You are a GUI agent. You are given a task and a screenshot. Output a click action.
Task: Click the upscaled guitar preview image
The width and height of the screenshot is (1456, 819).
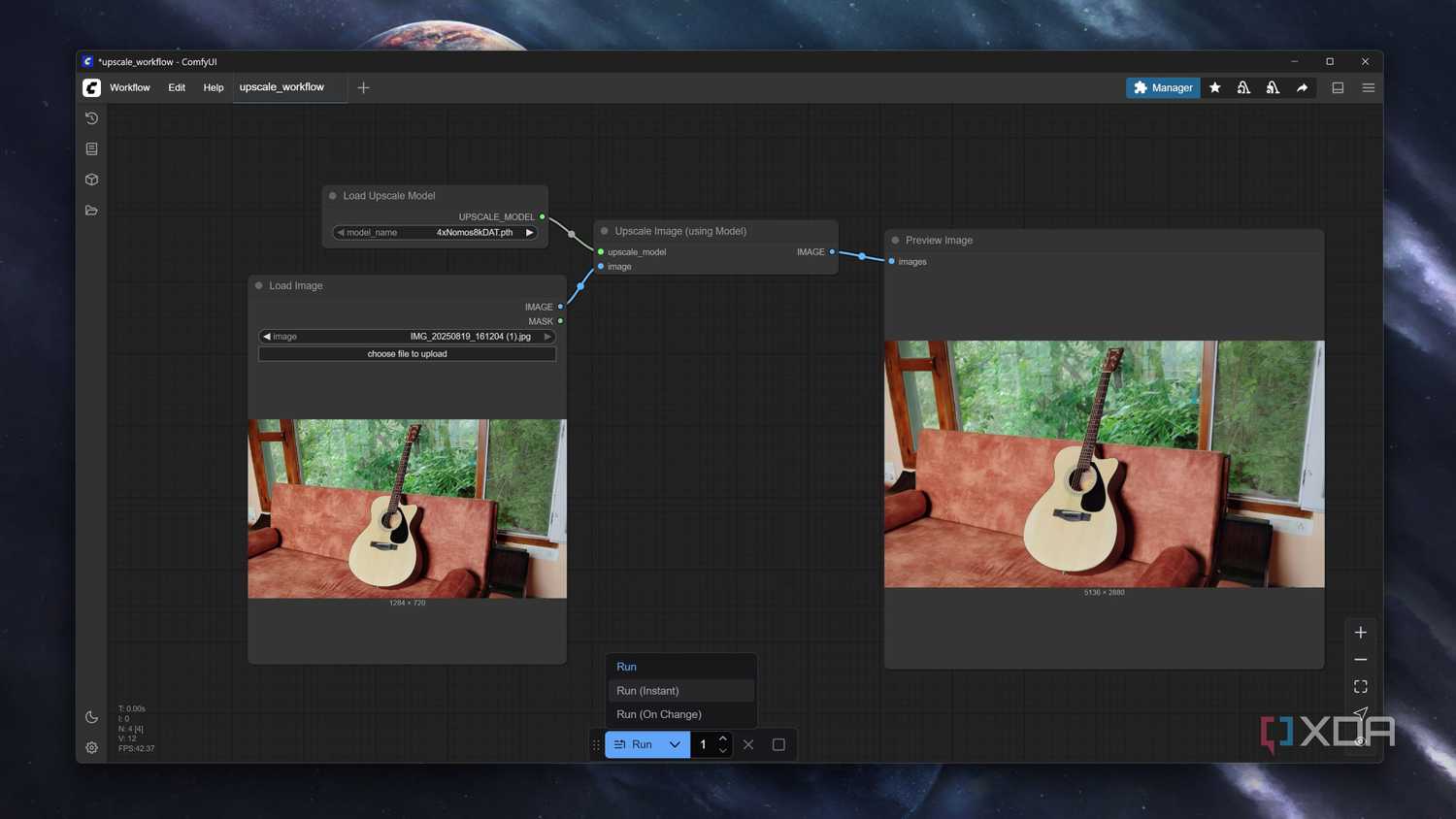click(1104, 464)
